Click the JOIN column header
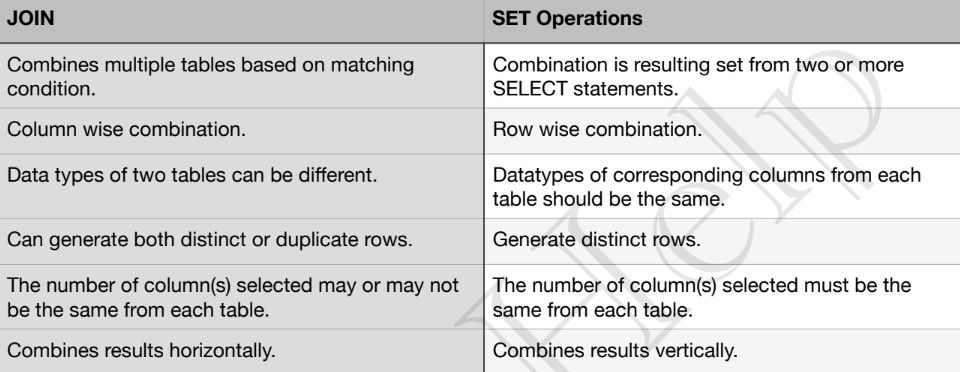The height and width of the screenshot is (372, 960). point(242,21)
